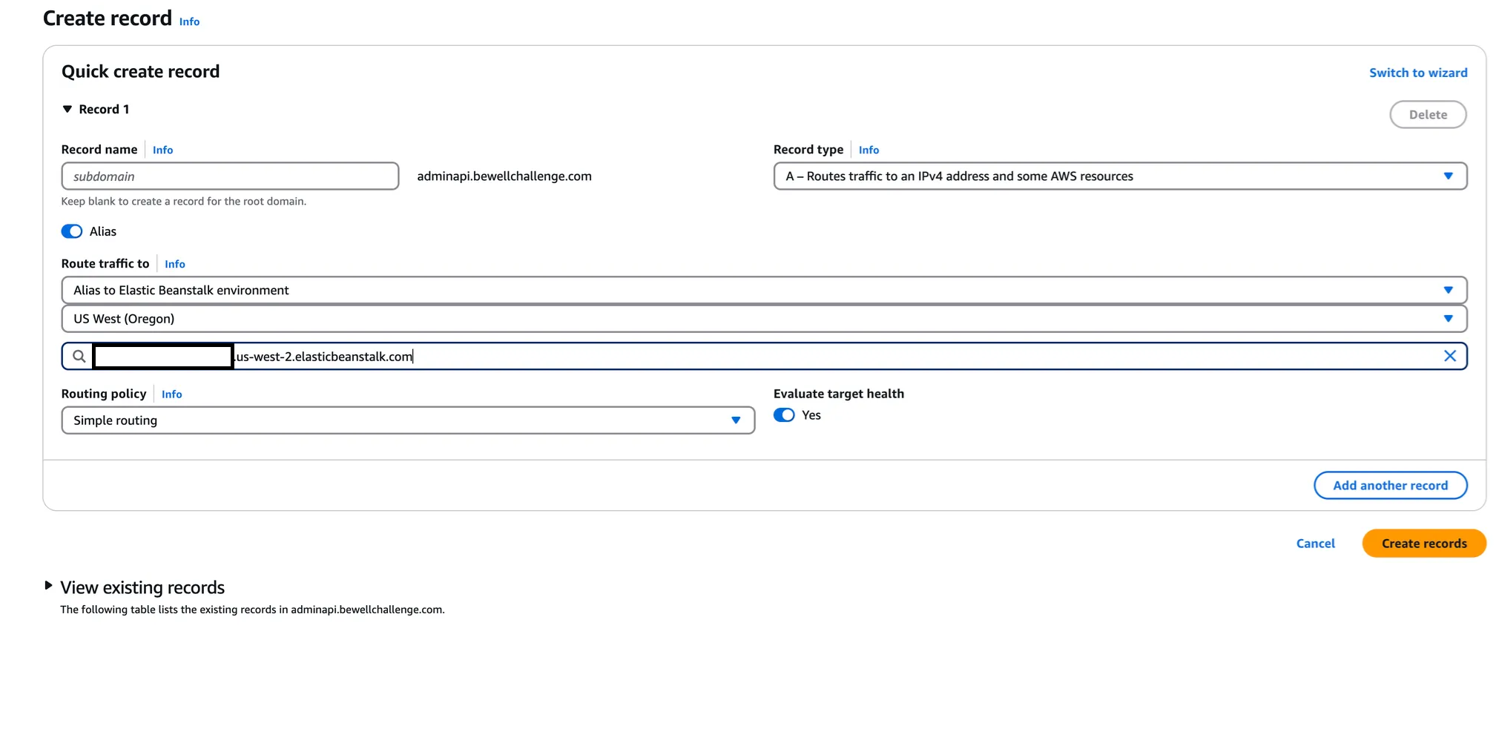1512x751 pixels.
Task: Click Cancel link
Action: pyautogui.click(x=1315, y=543)
